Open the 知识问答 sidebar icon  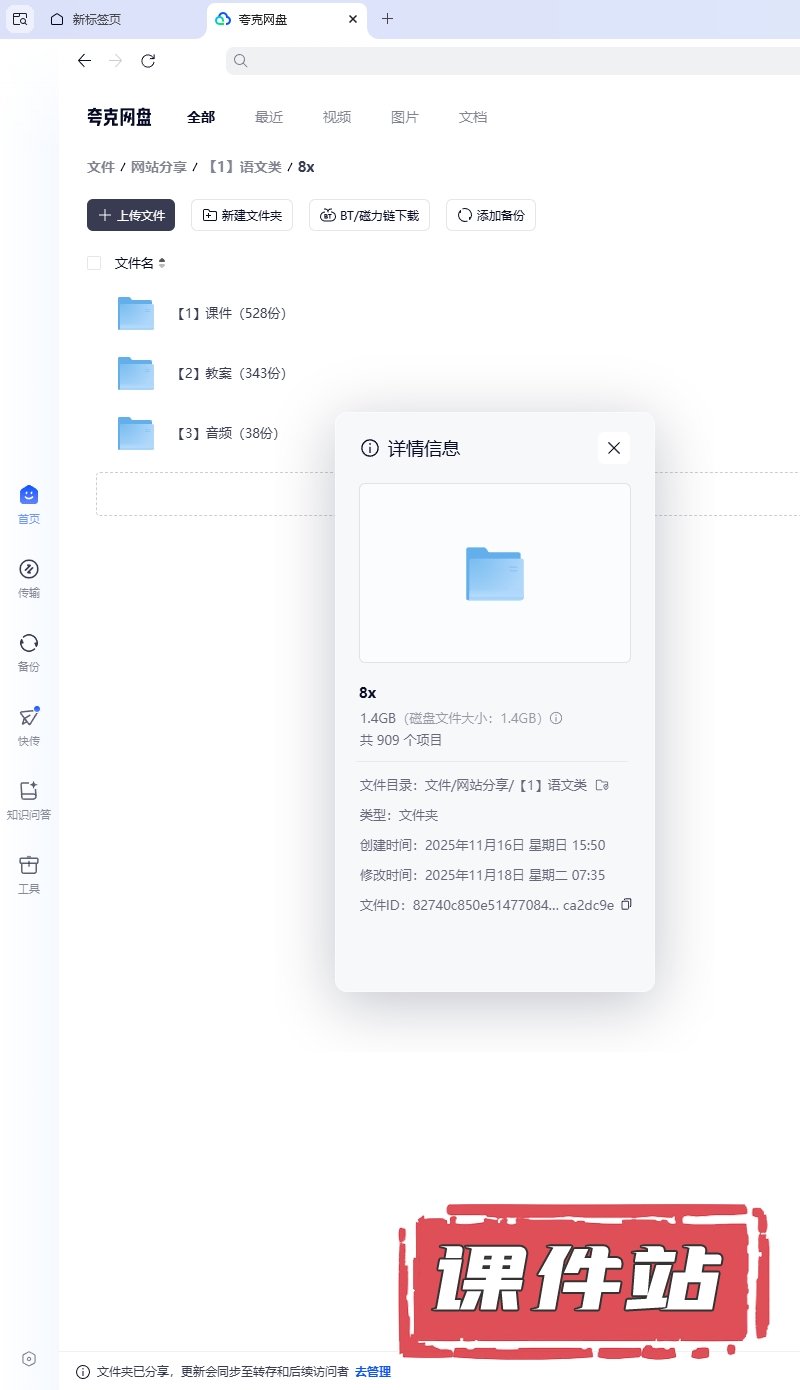coord(28,791)
